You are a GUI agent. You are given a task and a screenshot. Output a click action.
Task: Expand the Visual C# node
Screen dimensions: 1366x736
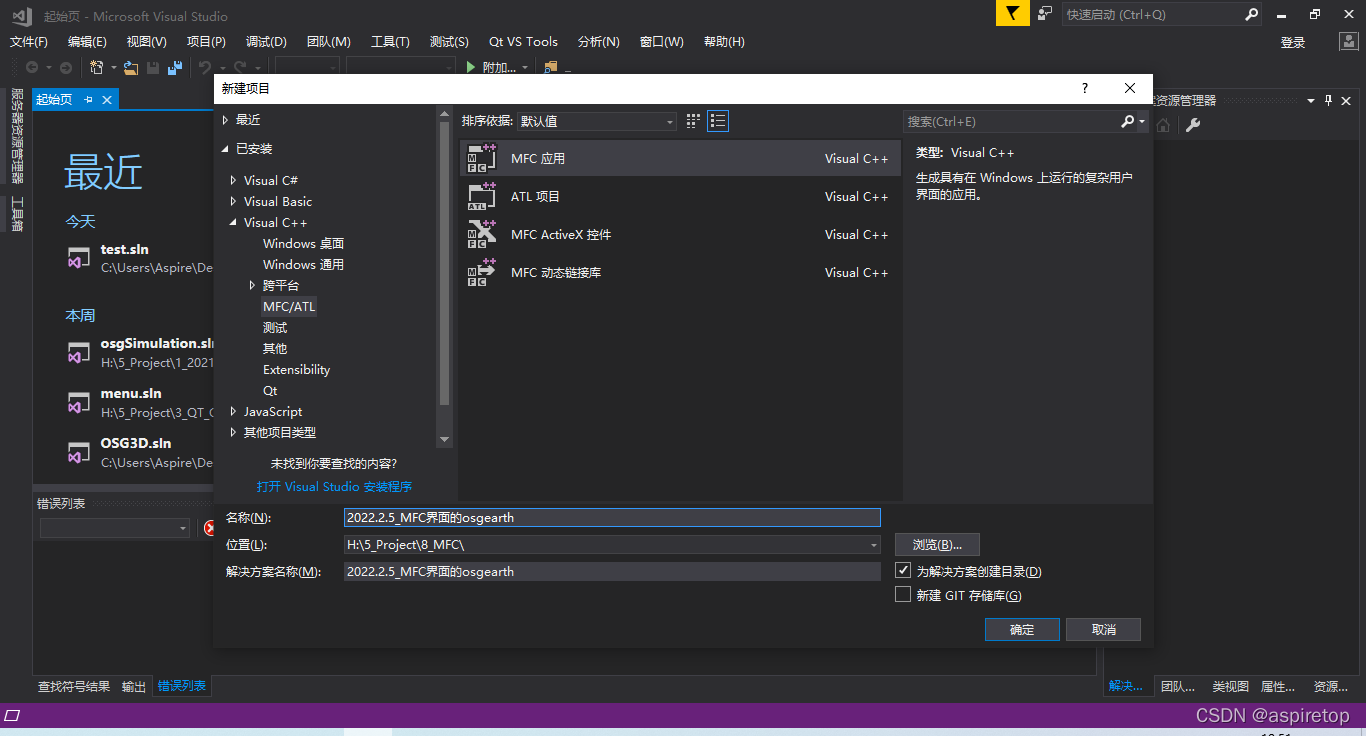(x=234, y=181)
